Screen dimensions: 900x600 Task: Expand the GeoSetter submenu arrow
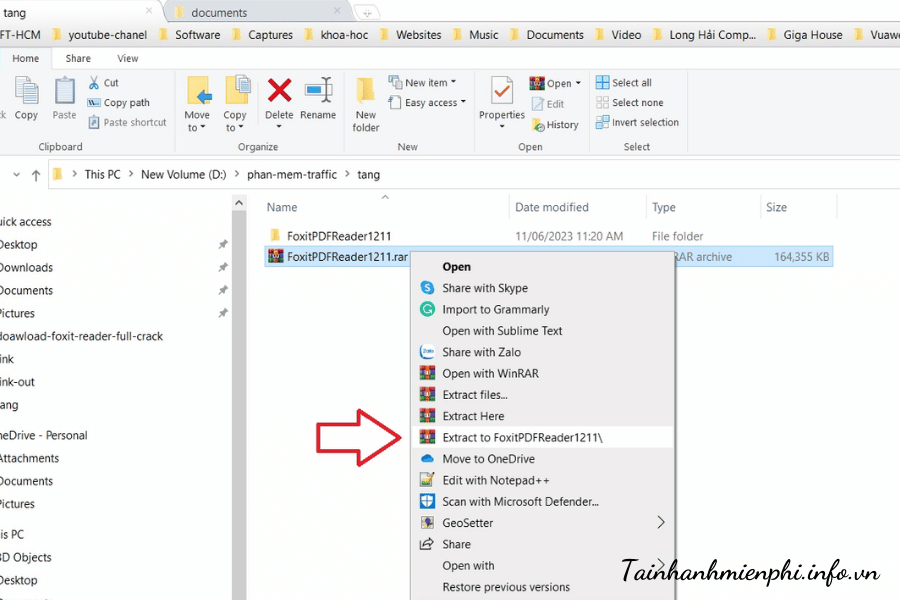pos(661,523)
